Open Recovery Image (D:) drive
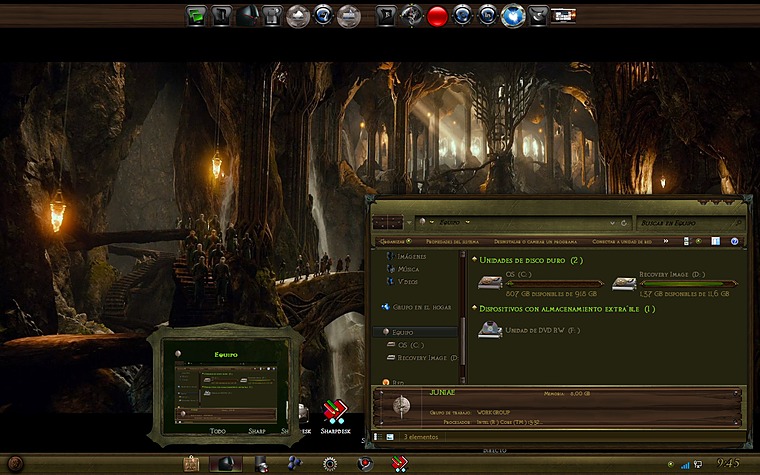Screen dimensions: 760x475 (625, 285)
